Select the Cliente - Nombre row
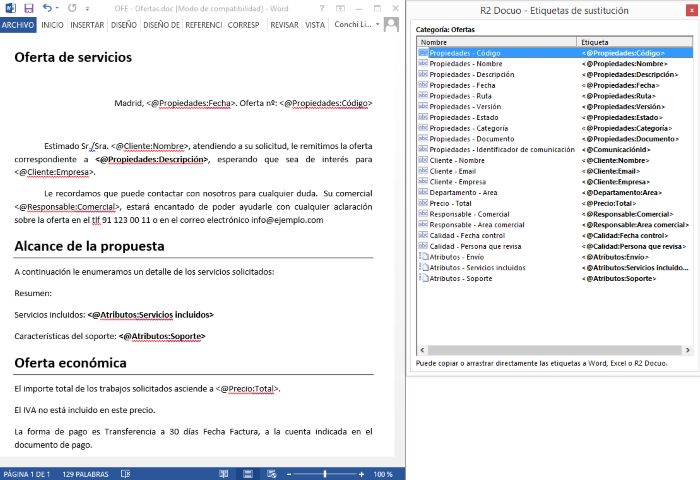The image size is (700, 480). pyautogui.click(x=555, y=160)
